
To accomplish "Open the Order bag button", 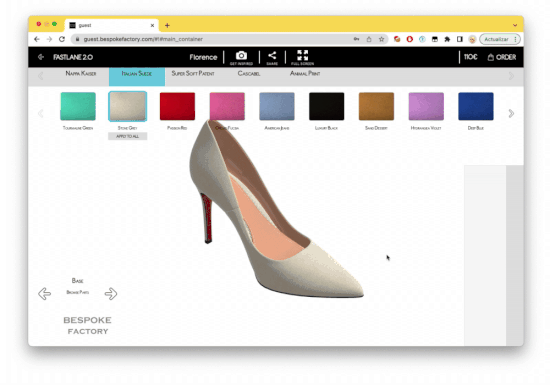I will [x=502, y=57].
